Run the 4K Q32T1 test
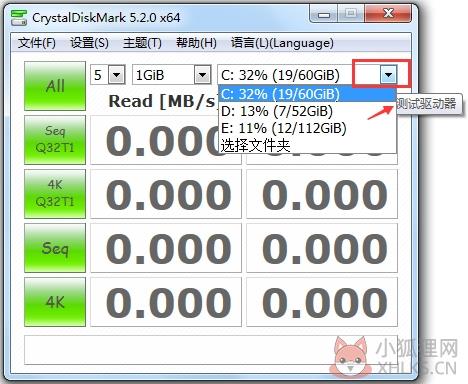468x384 pixels. coord(55,194)
